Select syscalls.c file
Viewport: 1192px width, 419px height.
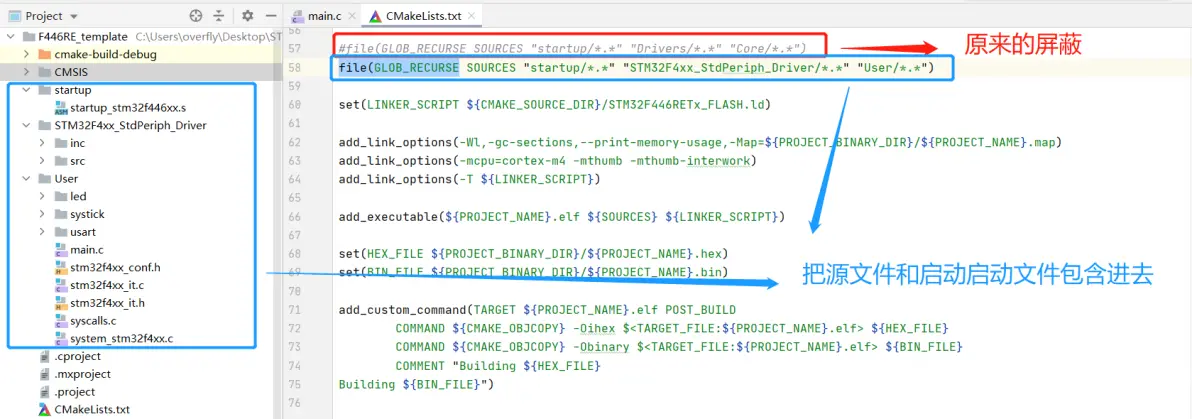[93, 321]
